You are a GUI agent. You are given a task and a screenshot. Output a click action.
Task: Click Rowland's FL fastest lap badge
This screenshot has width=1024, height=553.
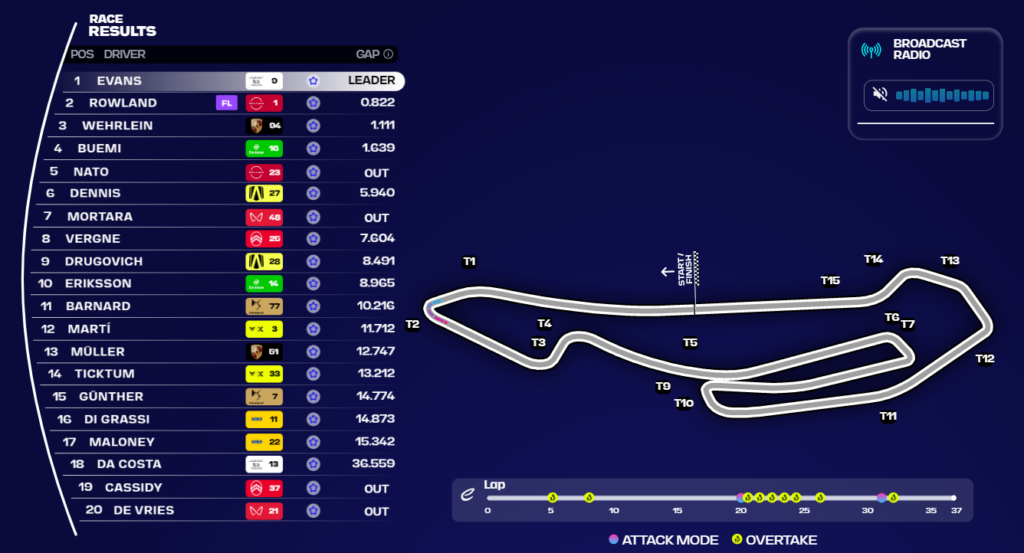[x=227, y=103]
